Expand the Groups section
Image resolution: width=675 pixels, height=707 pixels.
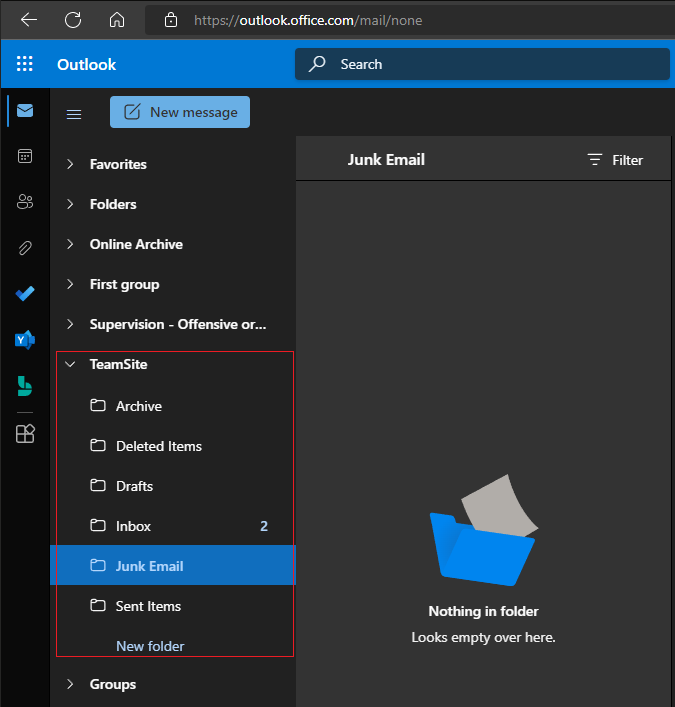click(x=70, y=684)
